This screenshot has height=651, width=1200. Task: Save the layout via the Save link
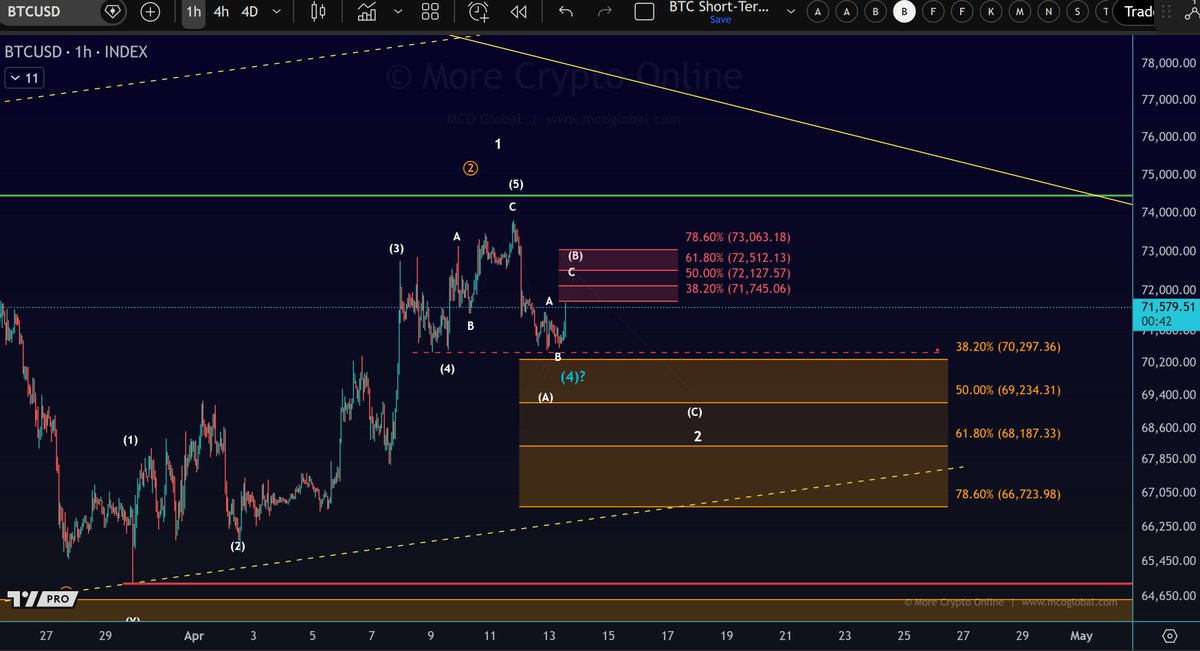[720, 19]
